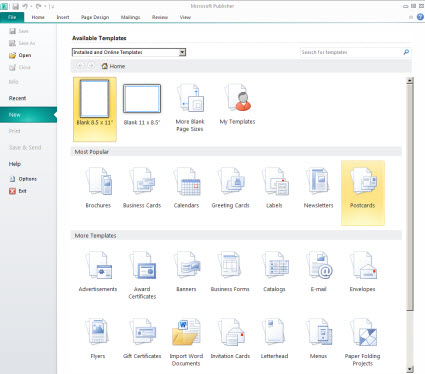Click the Search for templates field
The image size is (425, 374).
tap(352, 52)
